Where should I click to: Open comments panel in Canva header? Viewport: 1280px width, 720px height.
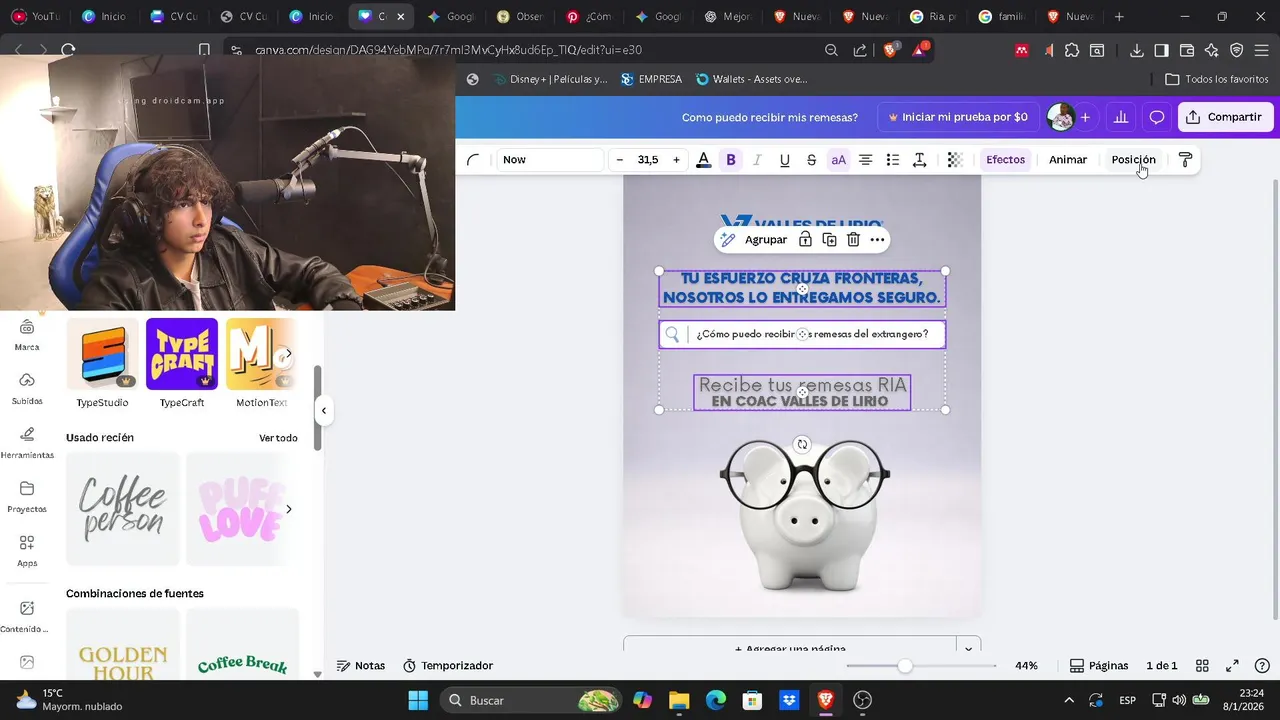1157,117
